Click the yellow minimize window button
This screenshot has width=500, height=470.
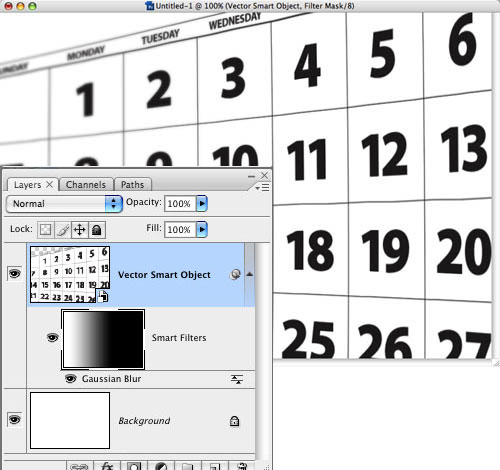coord(20,6)
